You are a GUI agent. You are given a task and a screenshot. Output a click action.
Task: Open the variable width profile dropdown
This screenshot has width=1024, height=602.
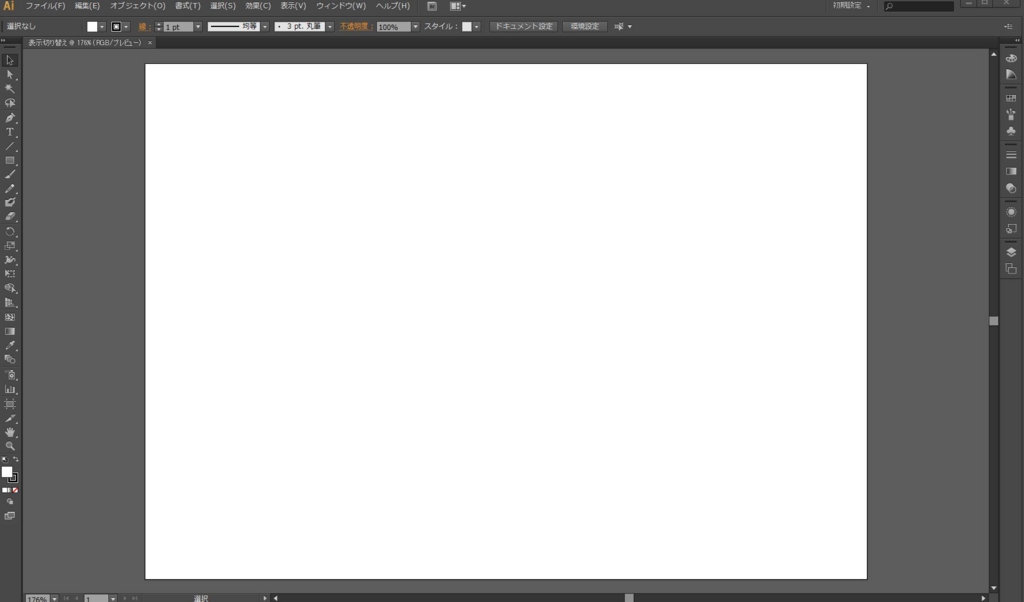[264, 27]
